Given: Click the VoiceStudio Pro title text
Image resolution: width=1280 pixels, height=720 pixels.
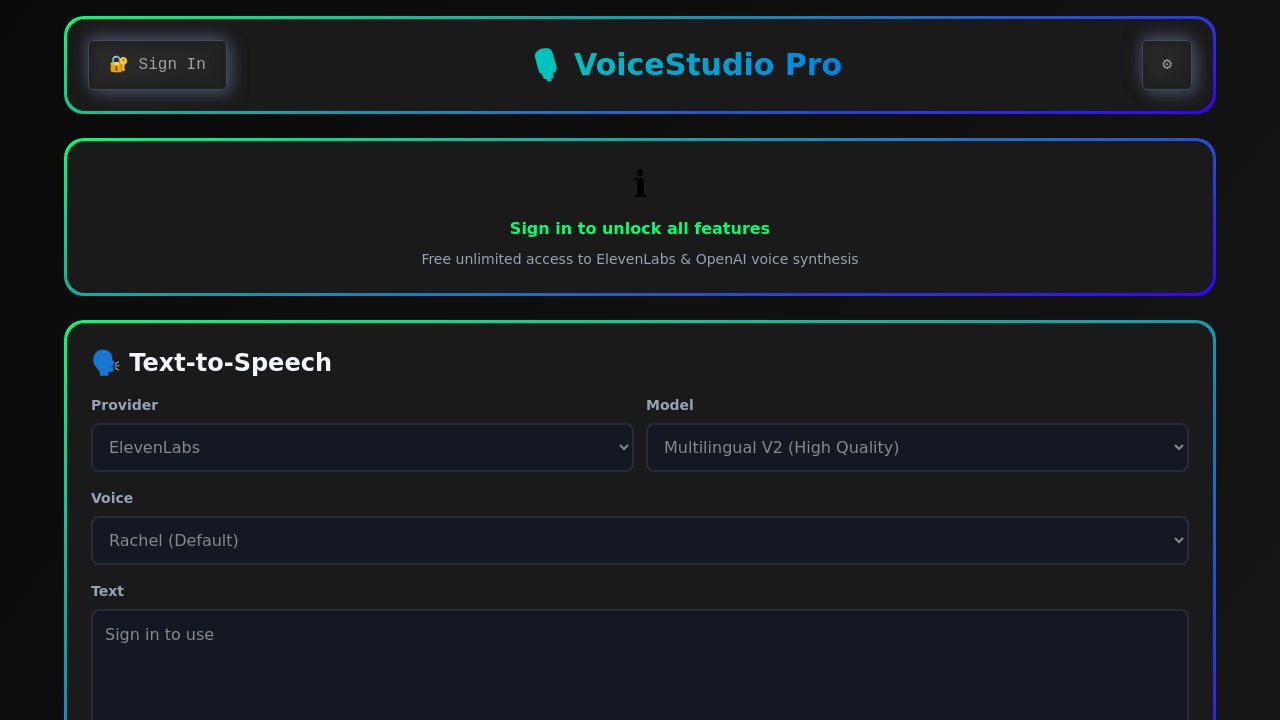Looking at the screenshot, I should (x=708, y=65).
